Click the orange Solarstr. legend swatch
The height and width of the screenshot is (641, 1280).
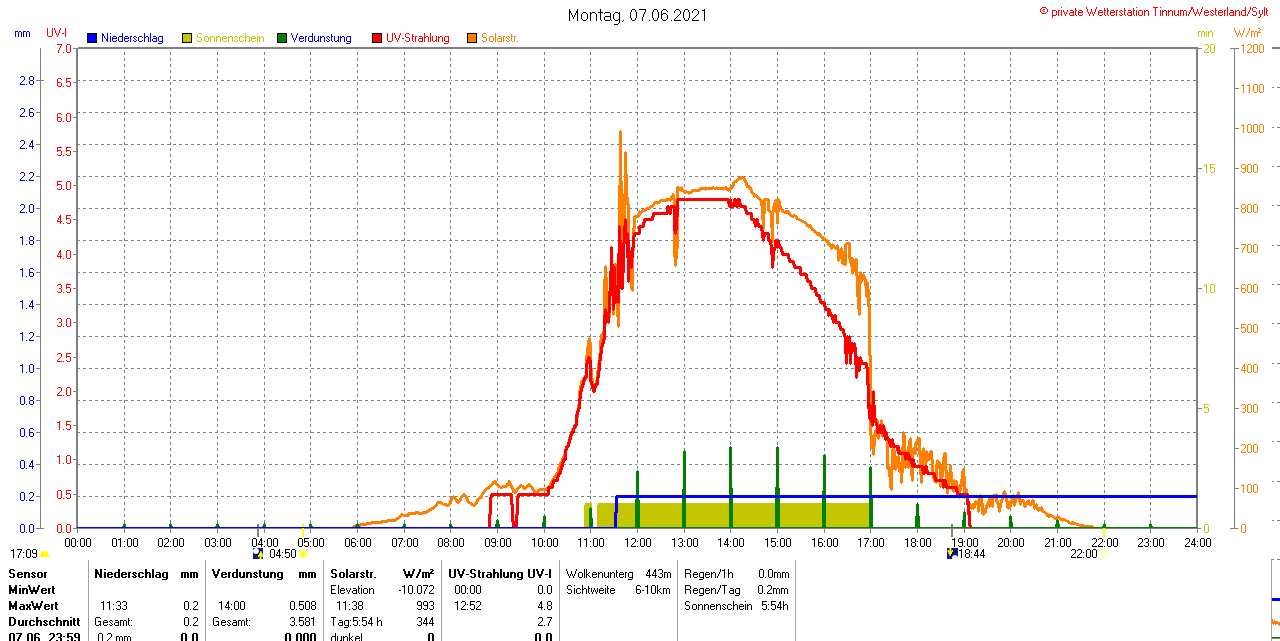[472, 38]
